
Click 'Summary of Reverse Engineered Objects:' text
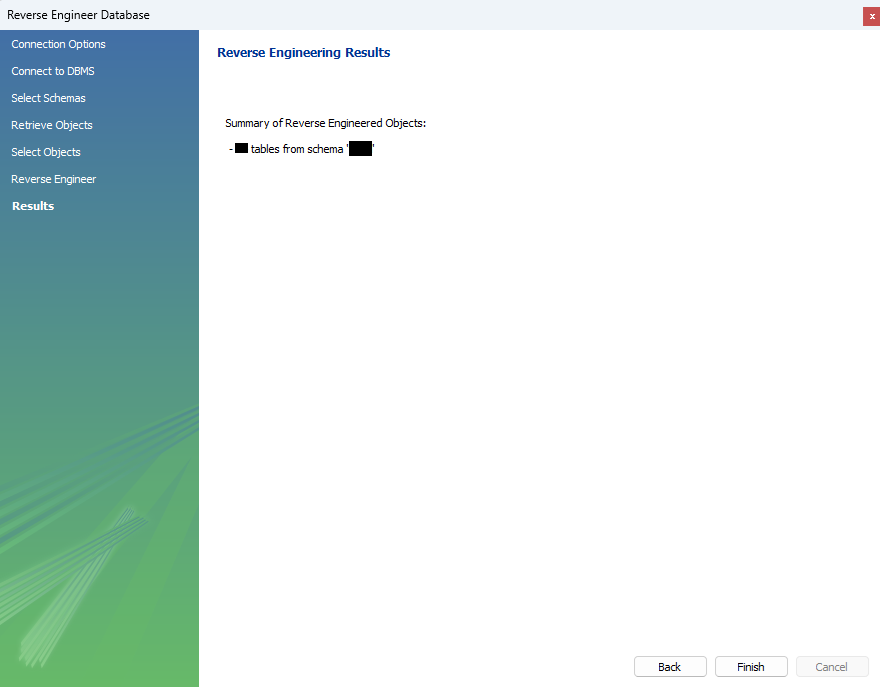click(x=326, y=123)
